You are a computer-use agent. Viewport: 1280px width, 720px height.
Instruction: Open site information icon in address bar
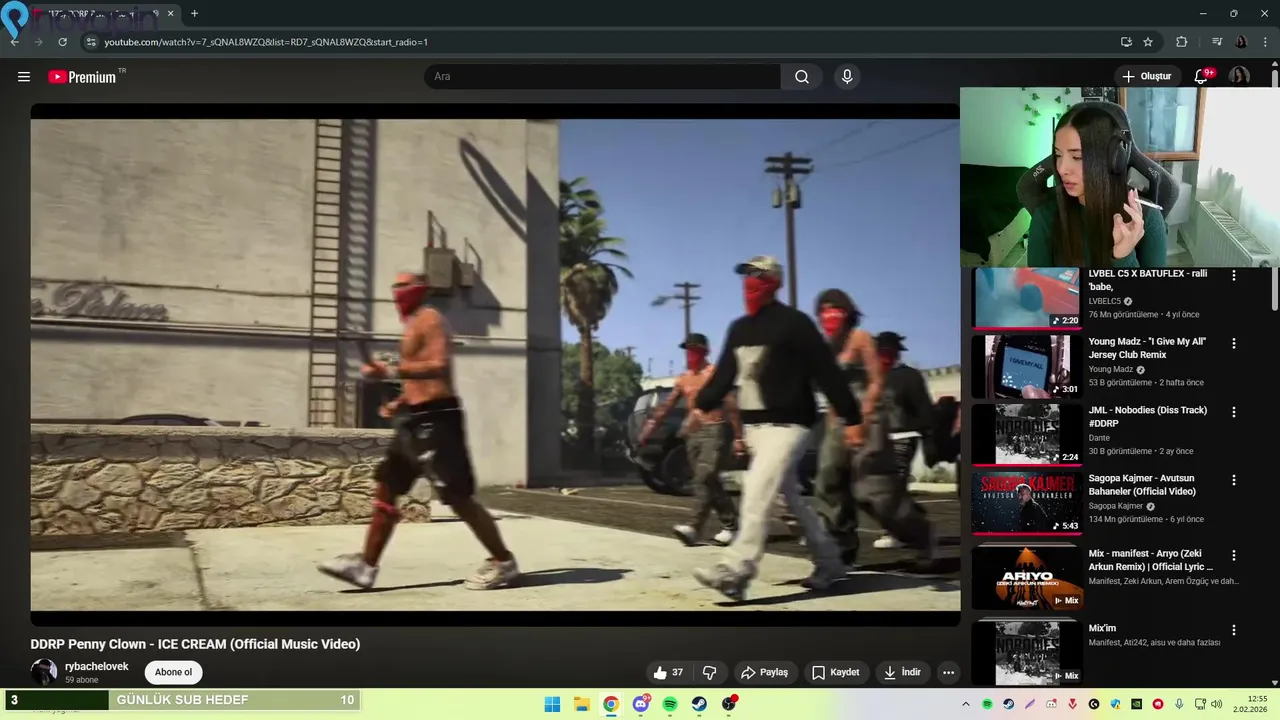tap(91, 42)
